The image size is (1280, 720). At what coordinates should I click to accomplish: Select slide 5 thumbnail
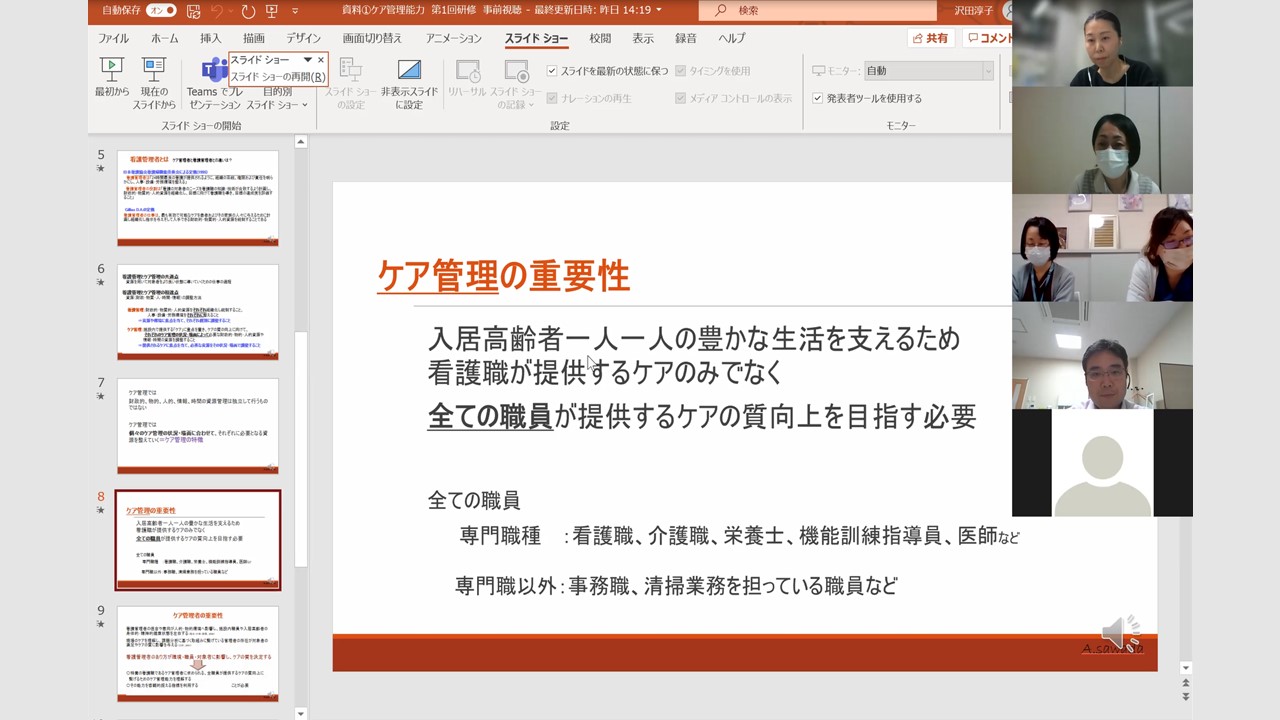198,198
